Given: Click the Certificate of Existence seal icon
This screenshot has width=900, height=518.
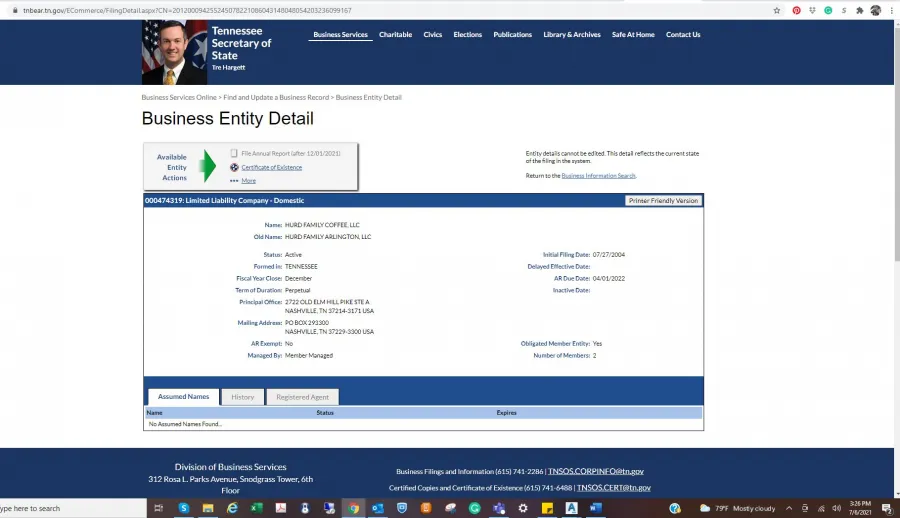Looking at the screenshot, I should click(234, 167).
